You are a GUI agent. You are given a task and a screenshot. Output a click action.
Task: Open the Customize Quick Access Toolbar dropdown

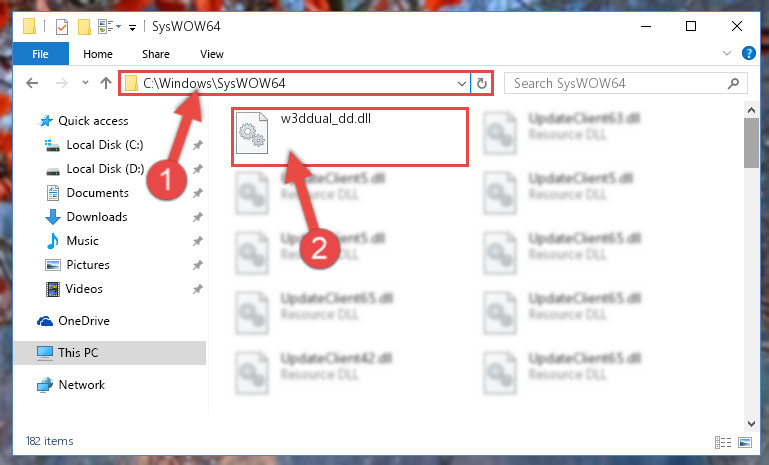tap(132, 27)
